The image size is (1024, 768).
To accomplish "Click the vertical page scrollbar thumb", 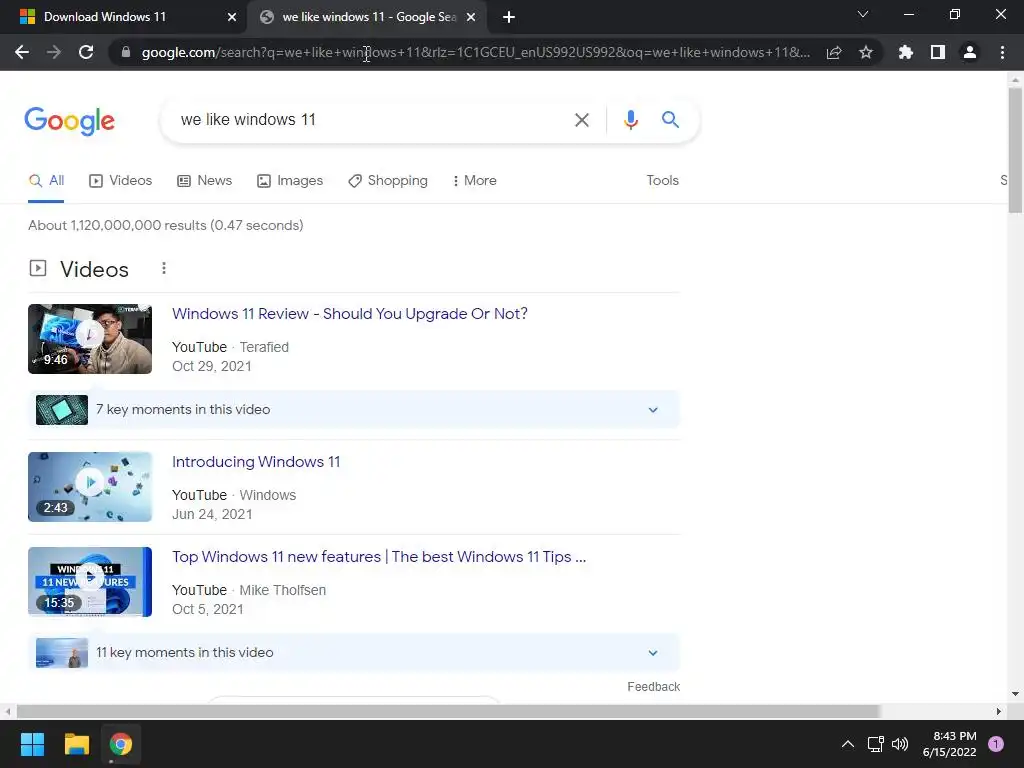I will click(1015, 150).
